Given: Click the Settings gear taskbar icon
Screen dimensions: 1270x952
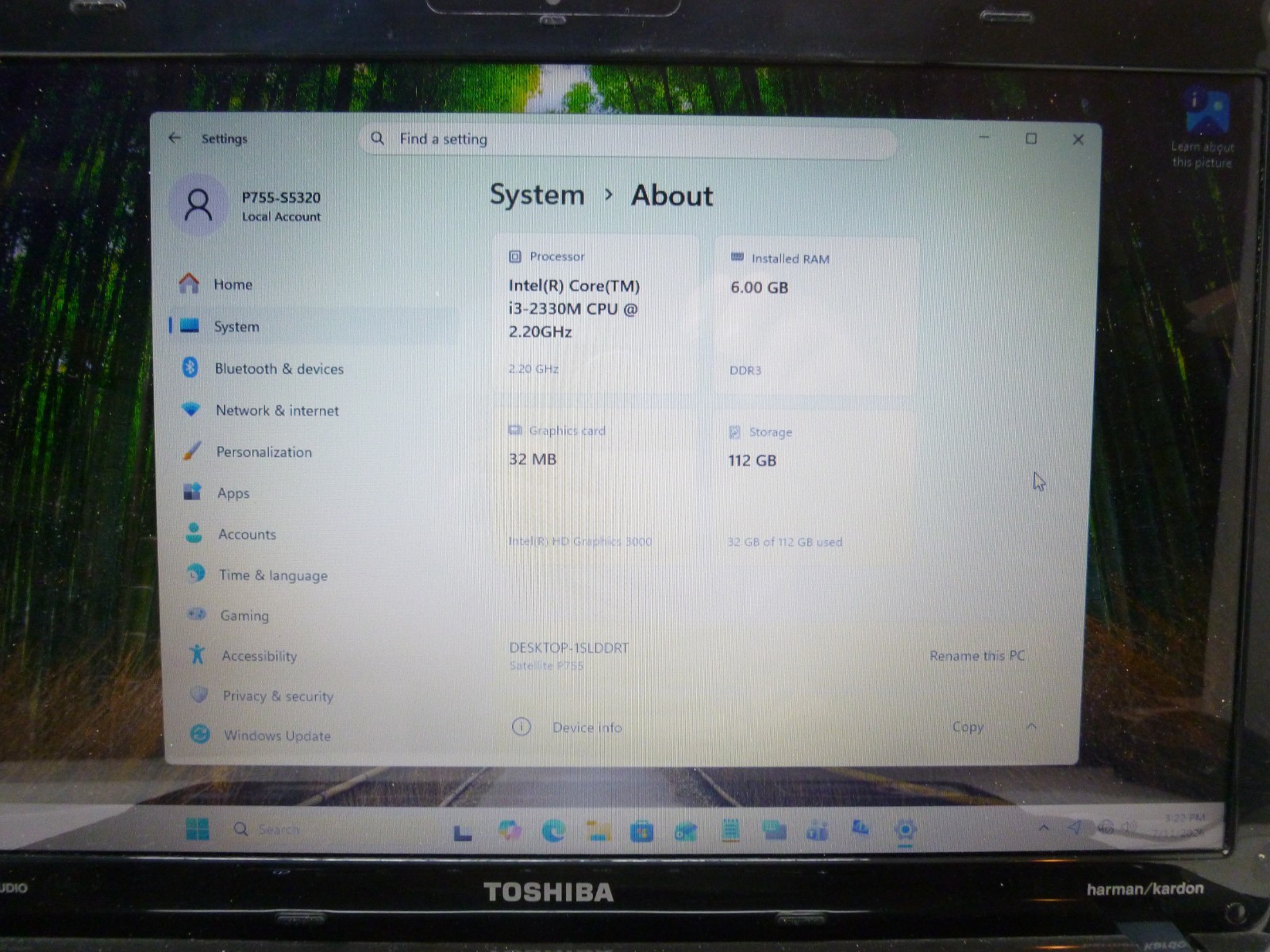Looking at the screenshot, I should (905, 830).
